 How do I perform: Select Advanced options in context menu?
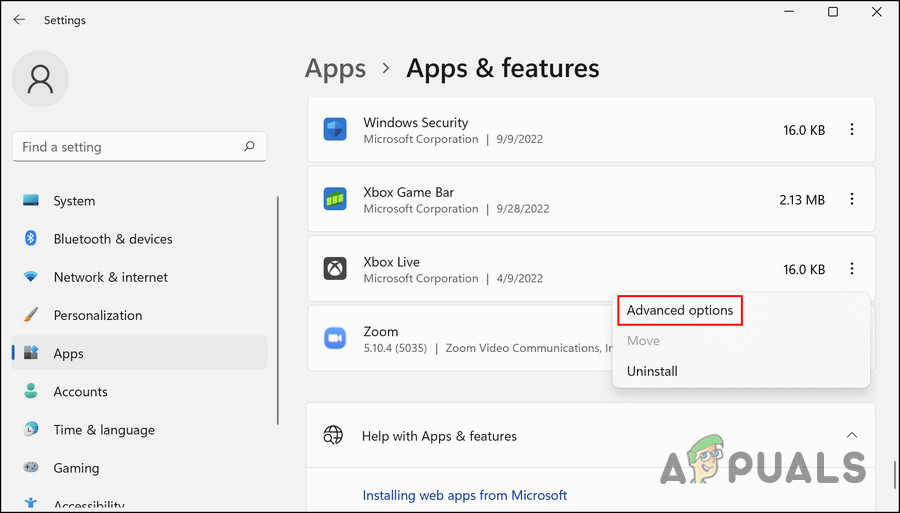pyautogui.click(x=680, y=310)
